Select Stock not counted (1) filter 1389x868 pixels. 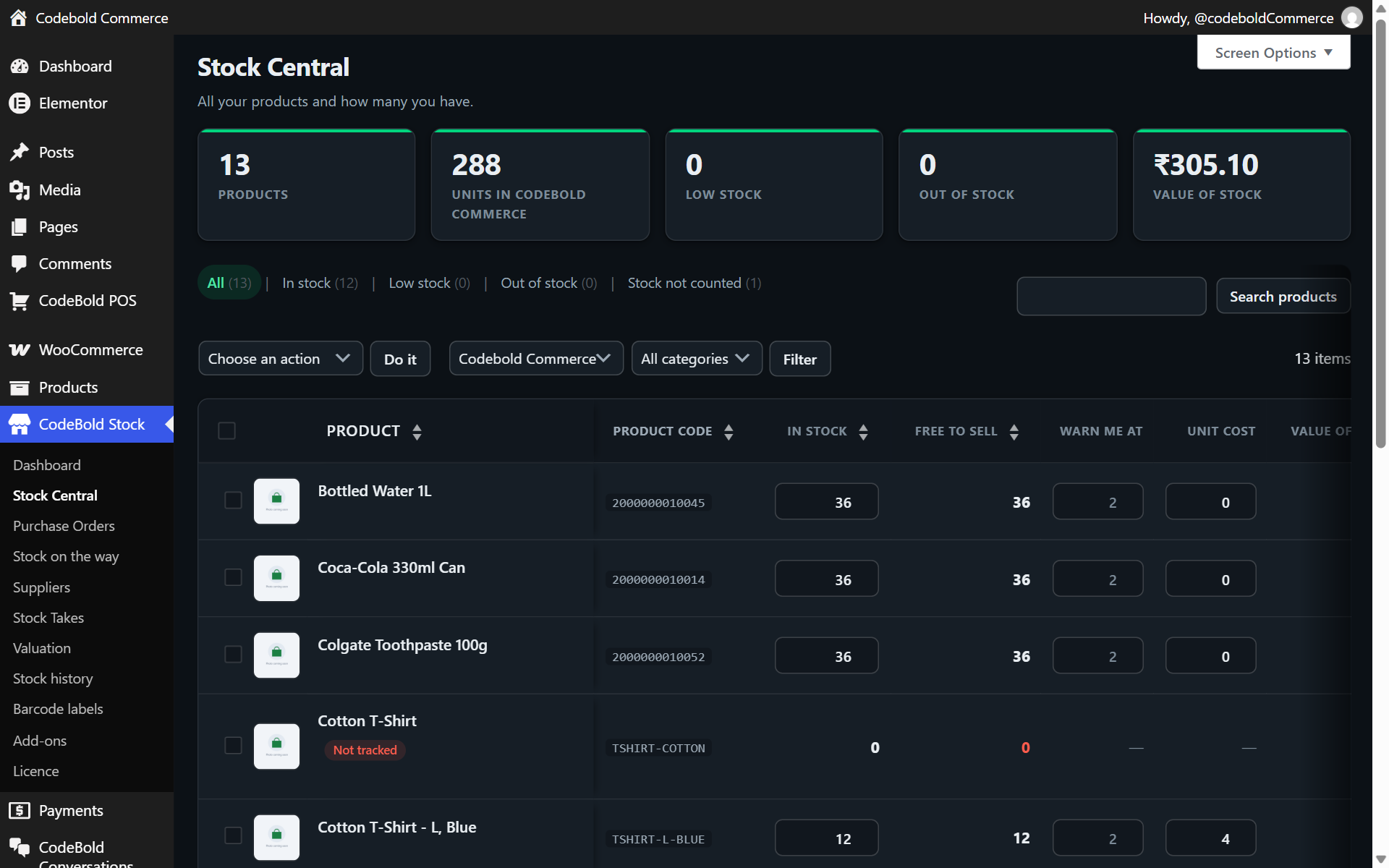coord(694,283)
